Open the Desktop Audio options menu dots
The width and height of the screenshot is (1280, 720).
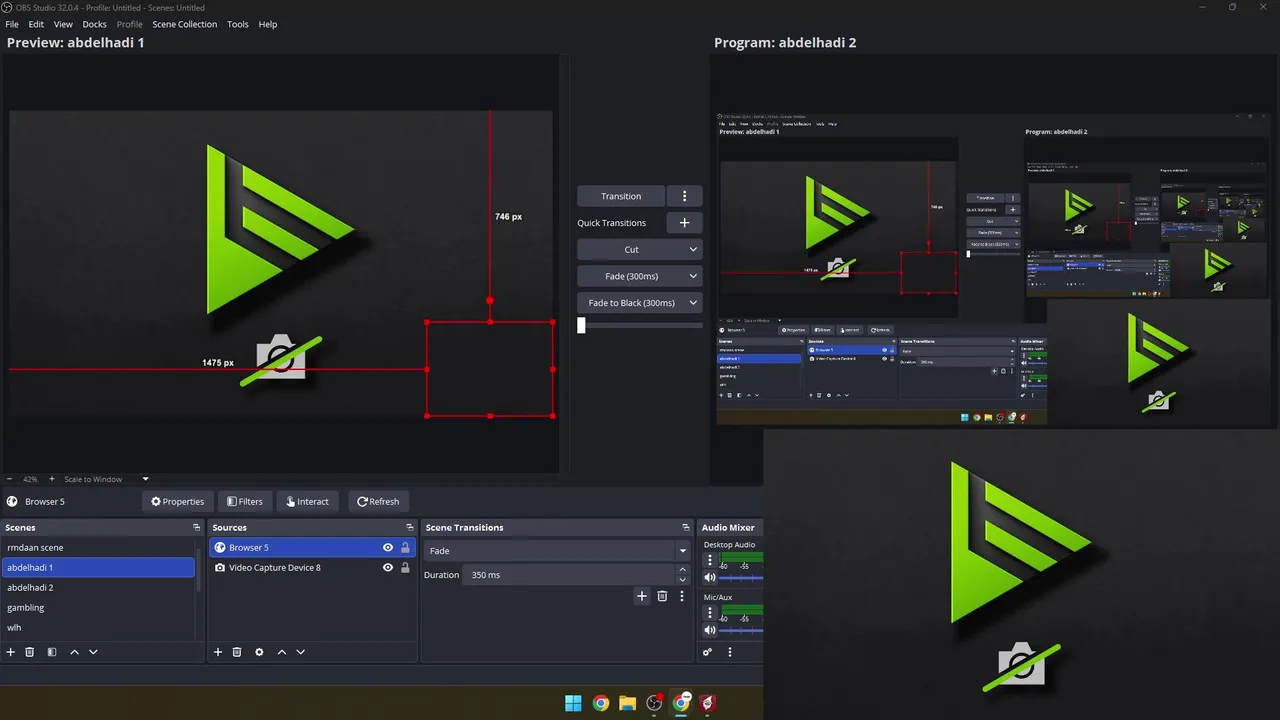pyautogui.click(x=710, y=561)
